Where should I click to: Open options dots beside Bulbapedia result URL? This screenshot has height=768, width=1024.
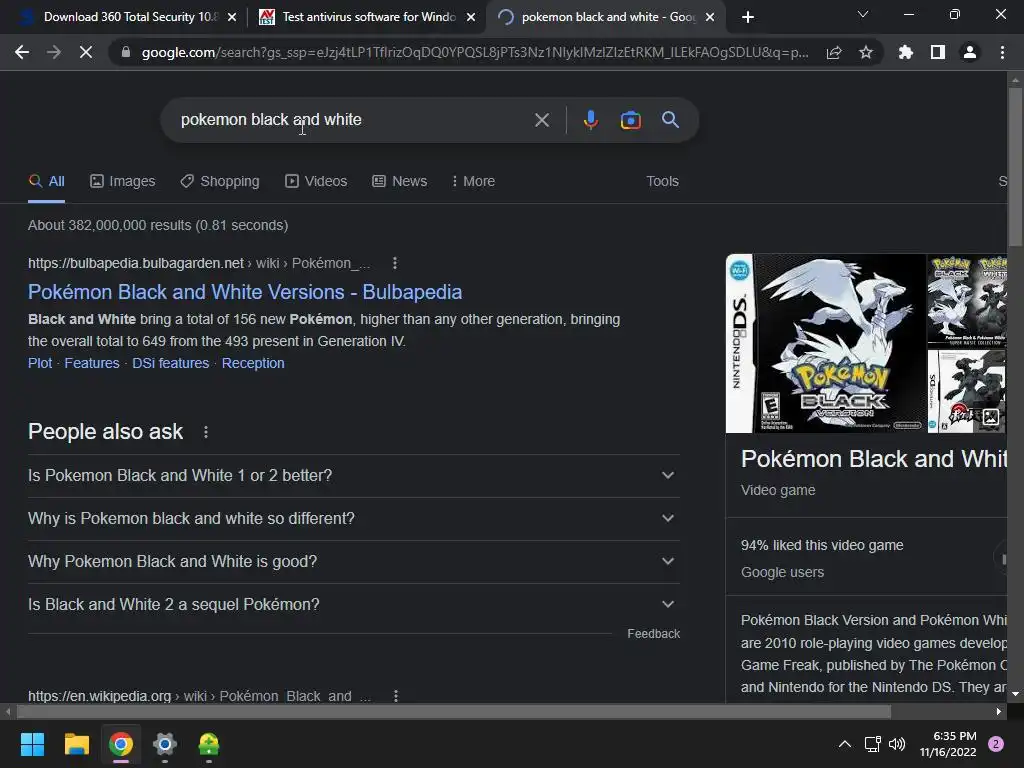tap(394, 263)
